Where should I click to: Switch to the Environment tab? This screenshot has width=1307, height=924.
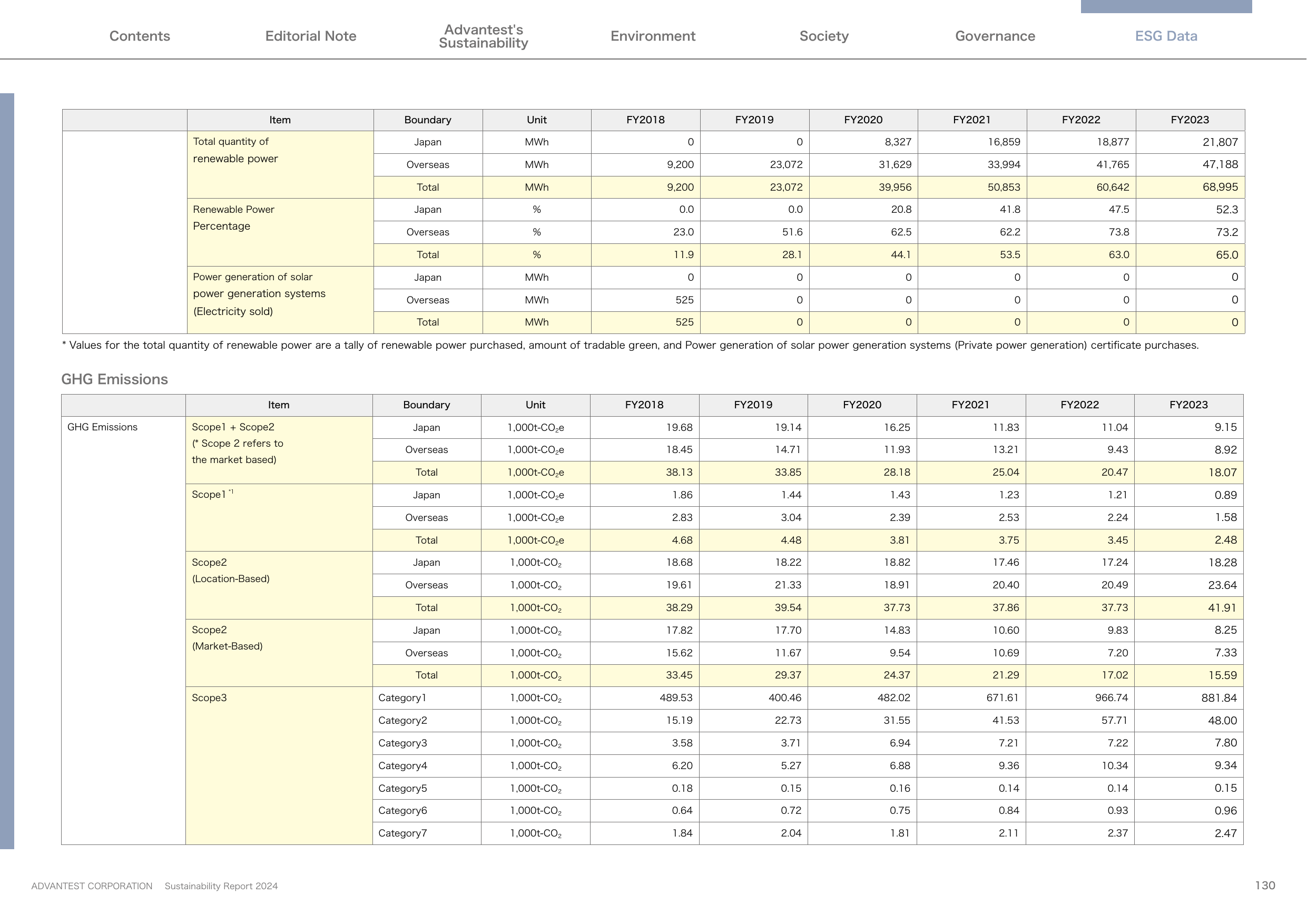click(653, 36)
